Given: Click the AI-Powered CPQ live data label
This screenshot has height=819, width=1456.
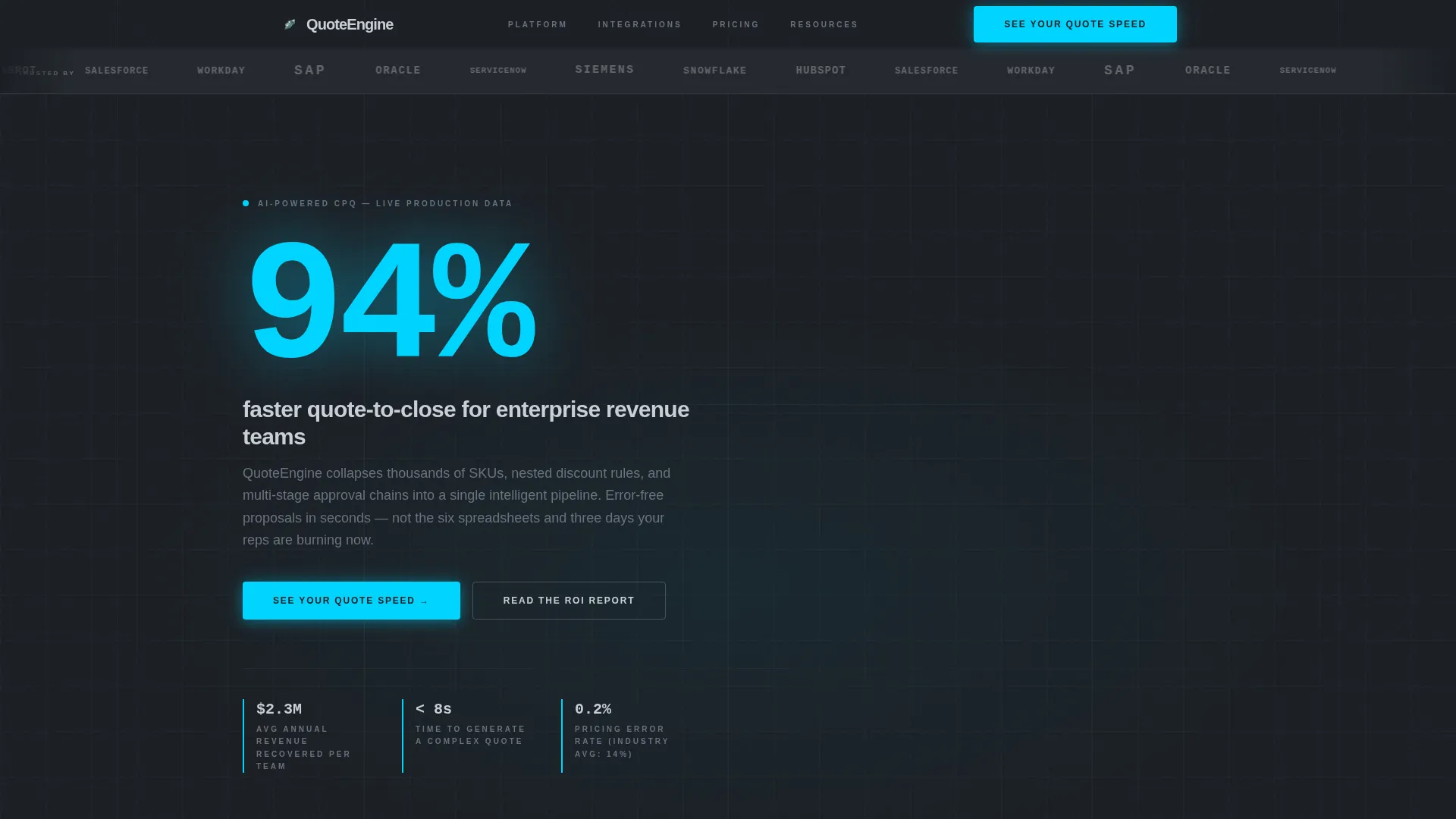Looking at the screenshot, I should [385, 203].
